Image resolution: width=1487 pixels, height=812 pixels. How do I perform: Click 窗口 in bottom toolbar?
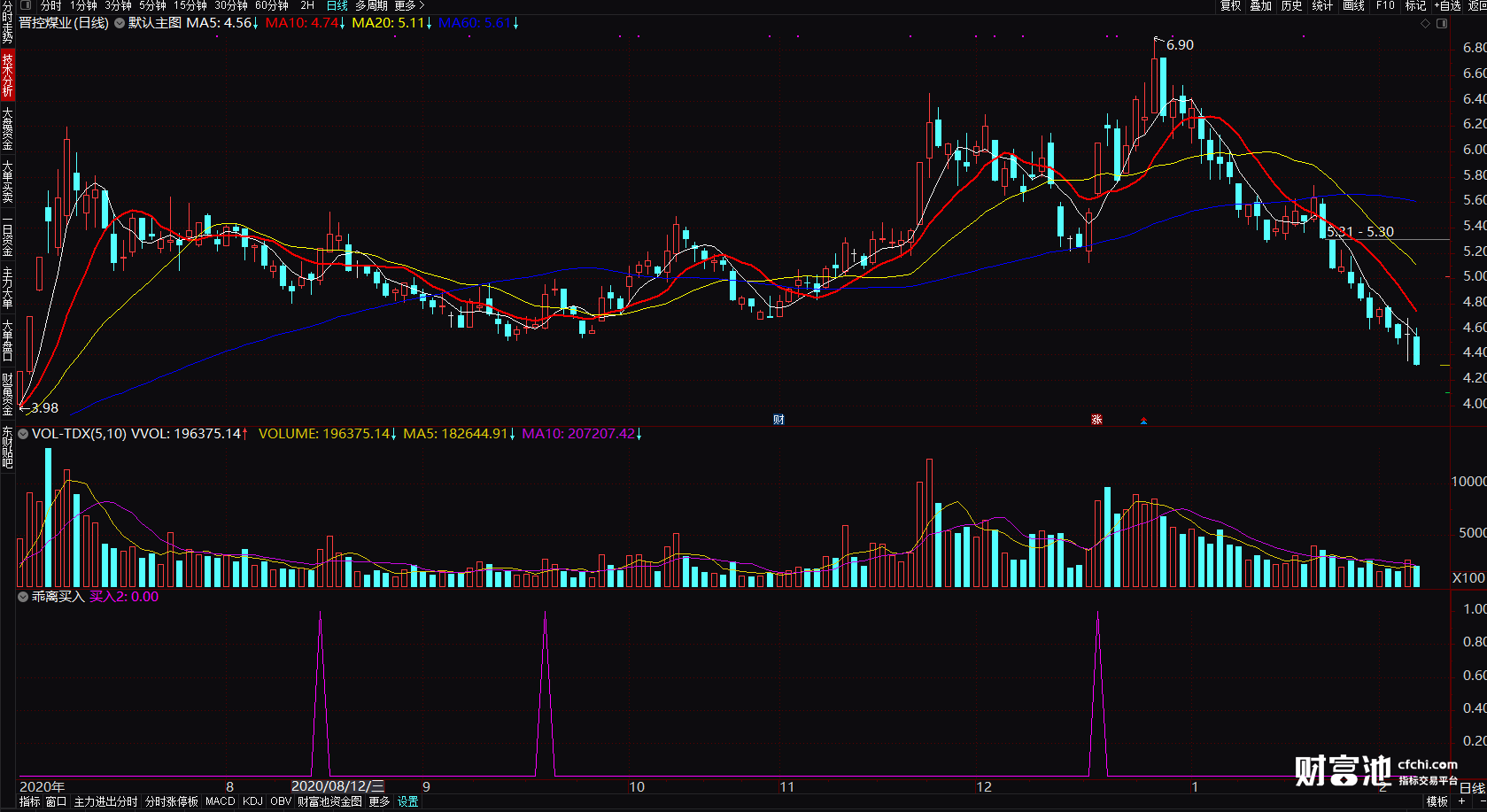(x=56, y=801)
